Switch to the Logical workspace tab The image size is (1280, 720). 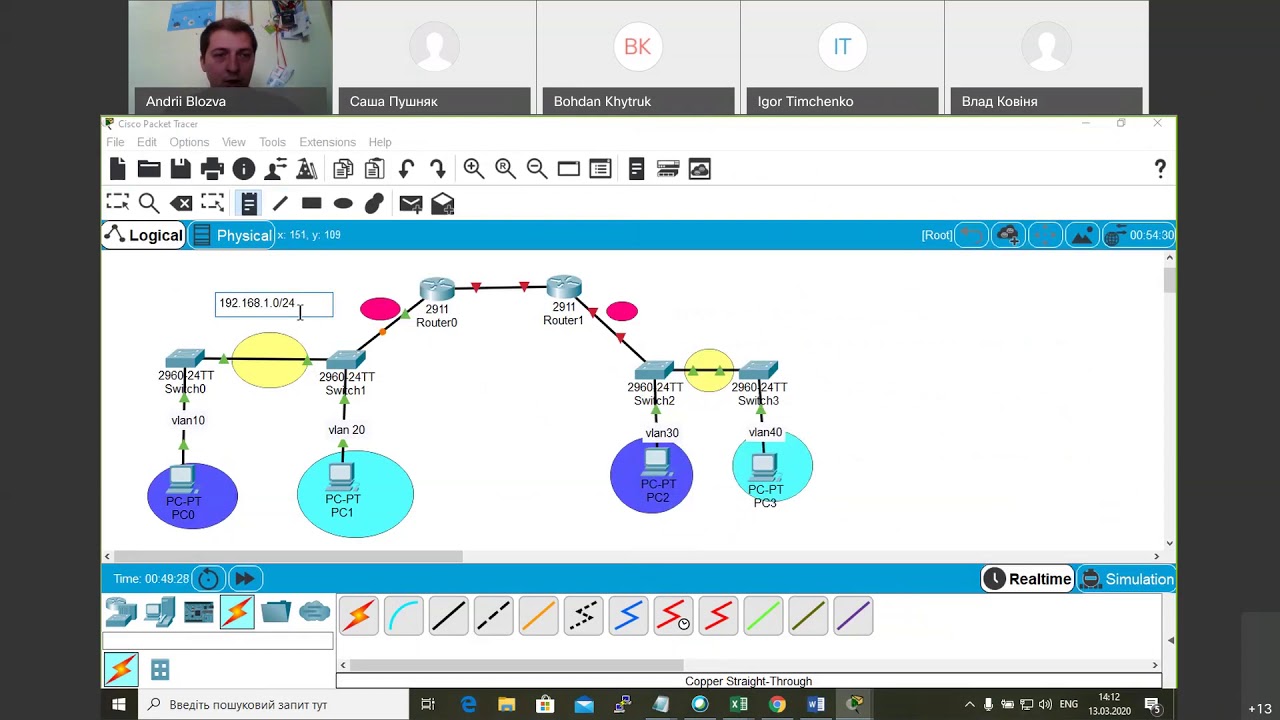[x=144, y=235]
